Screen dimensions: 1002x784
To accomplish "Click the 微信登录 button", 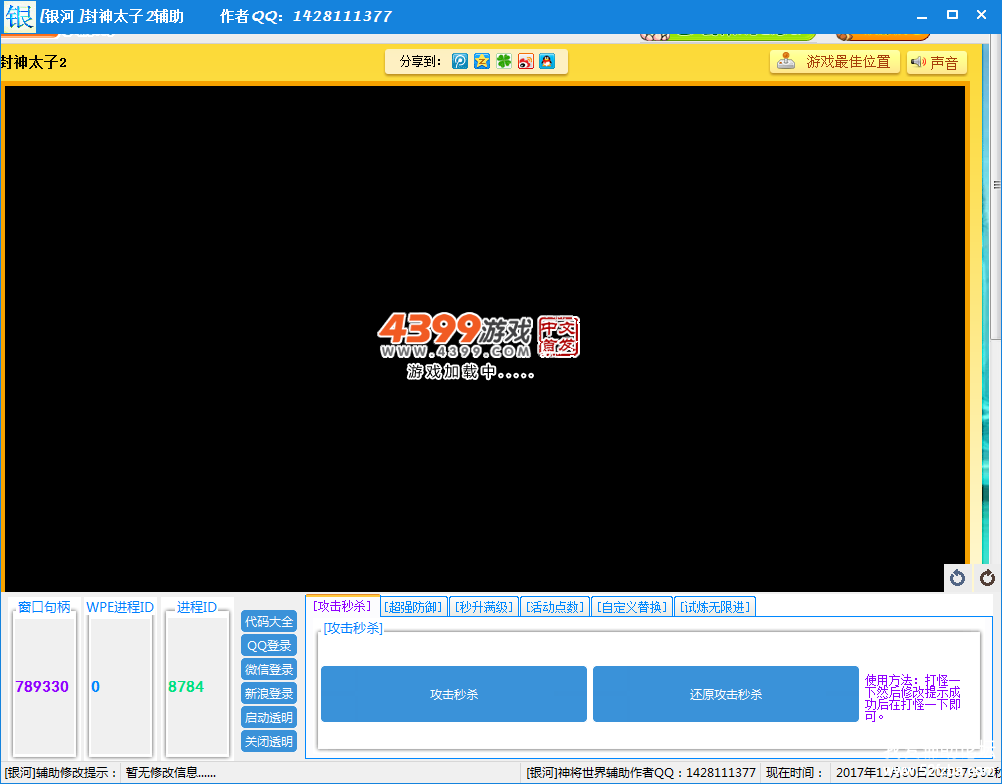I will (269, 669).
